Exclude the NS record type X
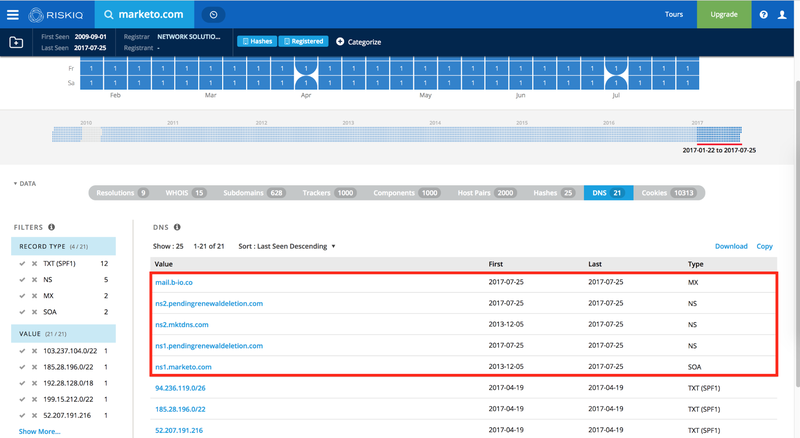The image size is (800, 438). point(34,280)
